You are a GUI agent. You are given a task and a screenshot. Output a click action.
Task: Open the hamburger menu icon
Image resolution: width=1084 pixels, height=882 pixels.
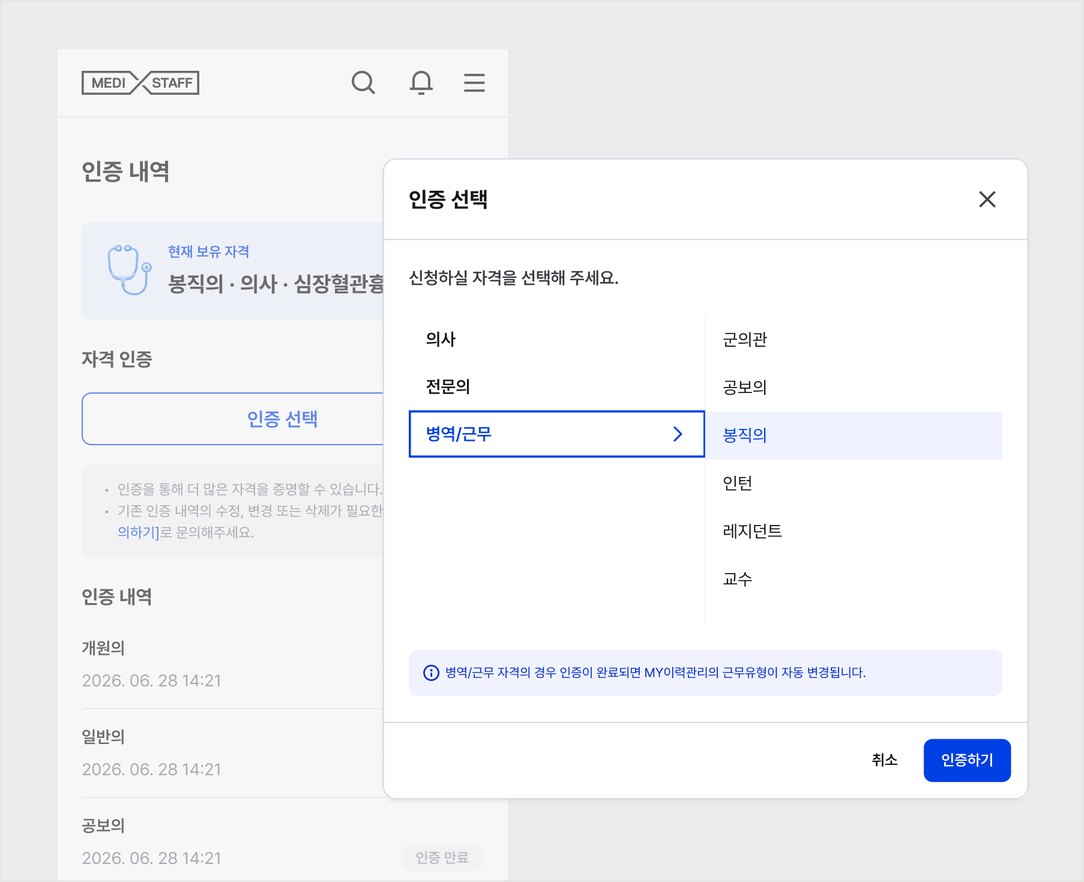[474, 82]
